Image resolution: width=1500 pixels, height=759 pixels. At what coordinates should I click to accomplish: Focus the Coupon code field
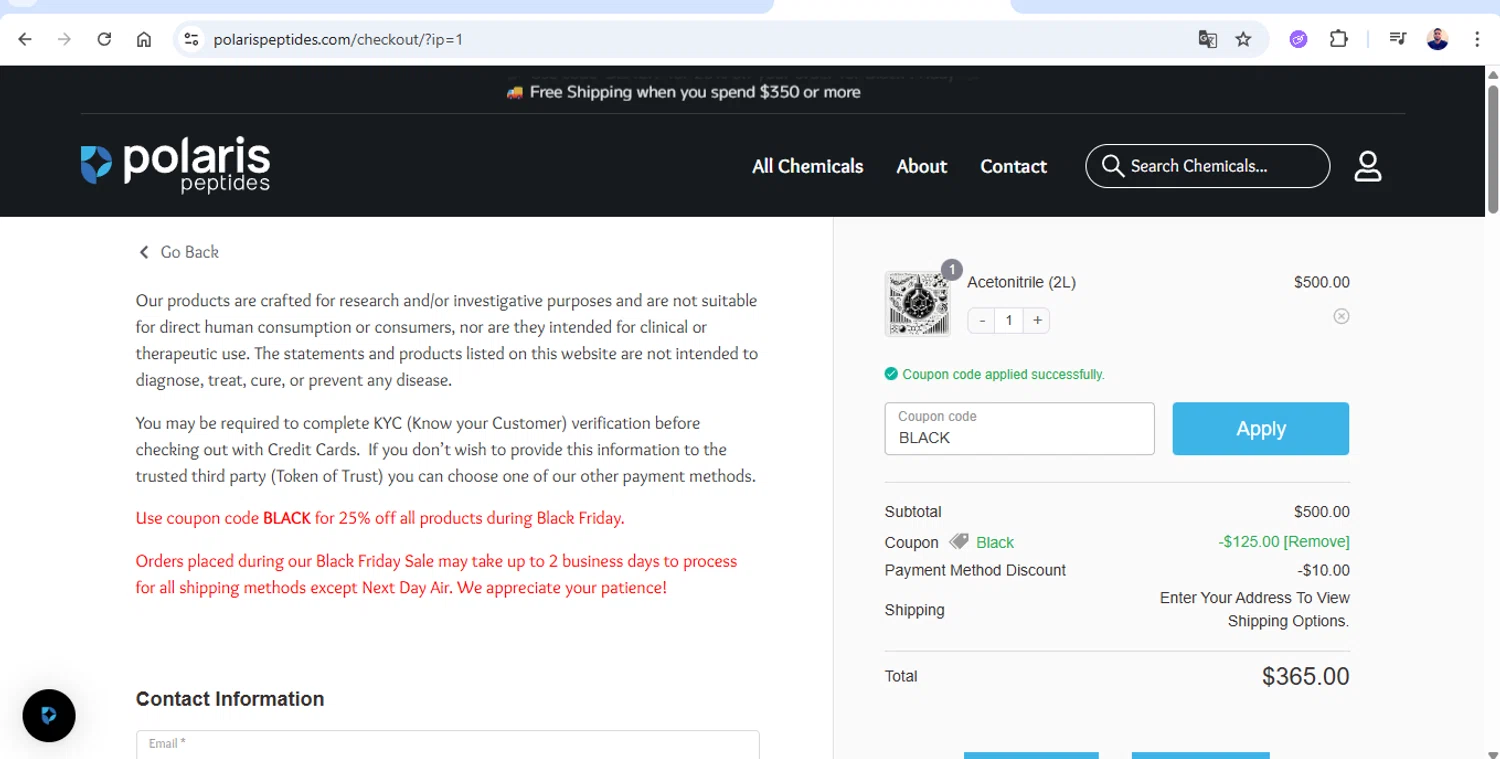click(1019, 428)
